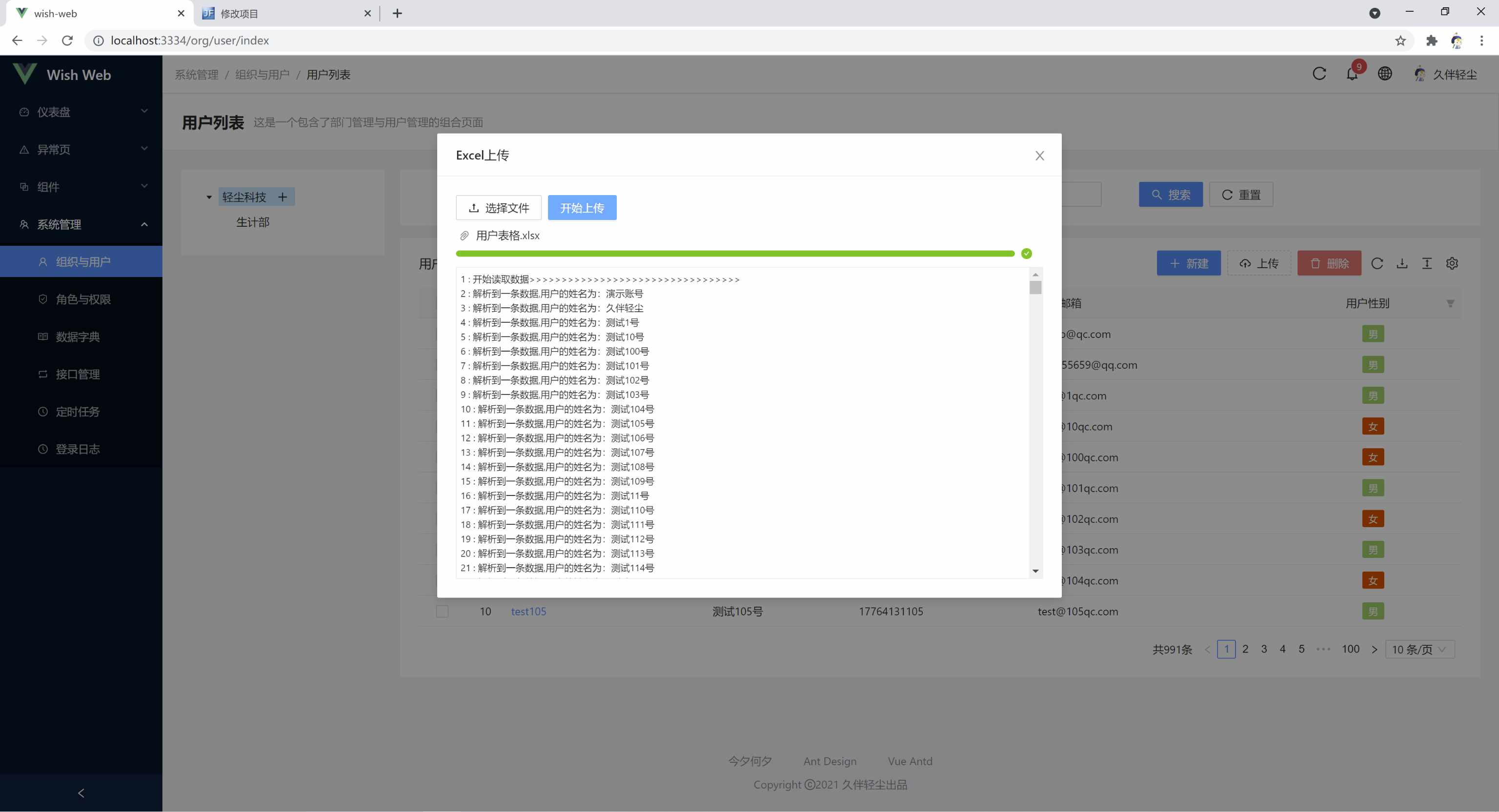The image size is (1499, 812).
Task: Click the table refresh icon
Action: pos(1377,263)
